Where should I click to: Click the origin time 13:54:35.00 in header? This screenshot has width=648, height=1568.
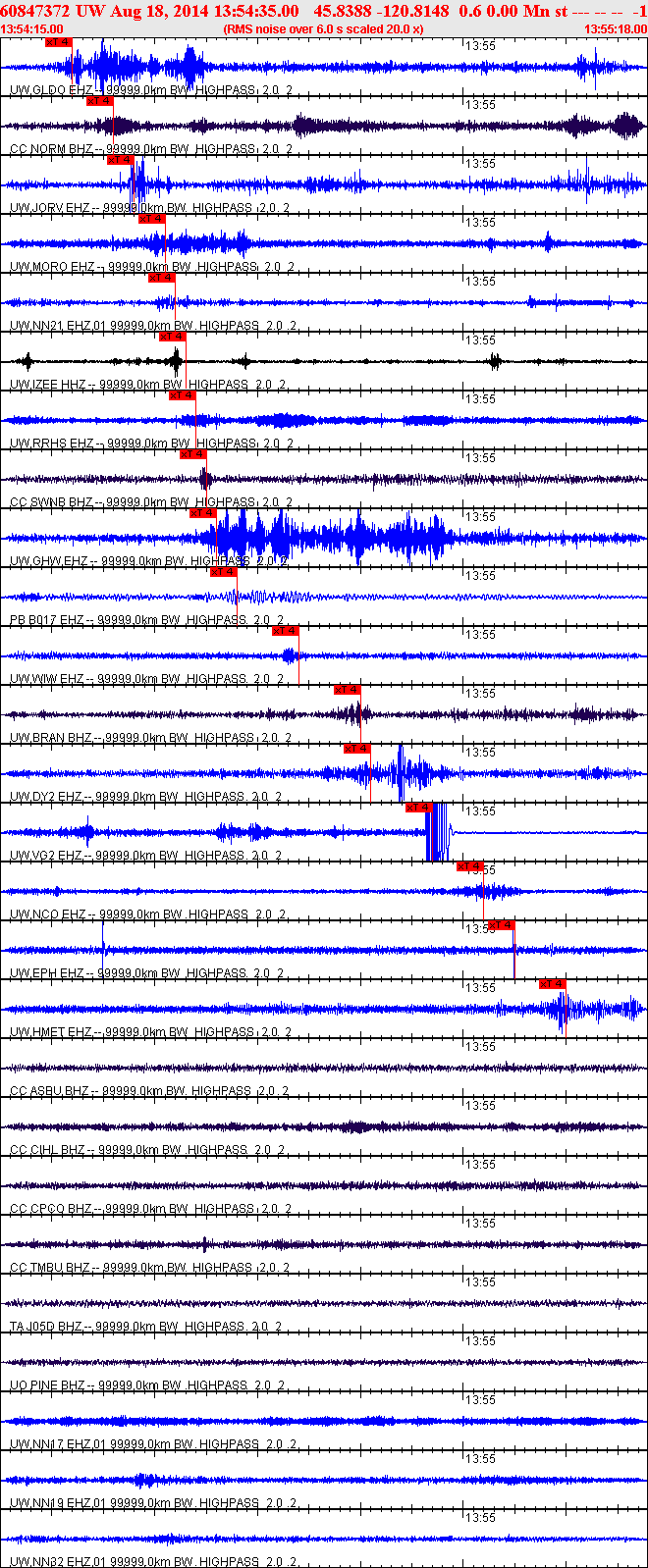[255, 11]
